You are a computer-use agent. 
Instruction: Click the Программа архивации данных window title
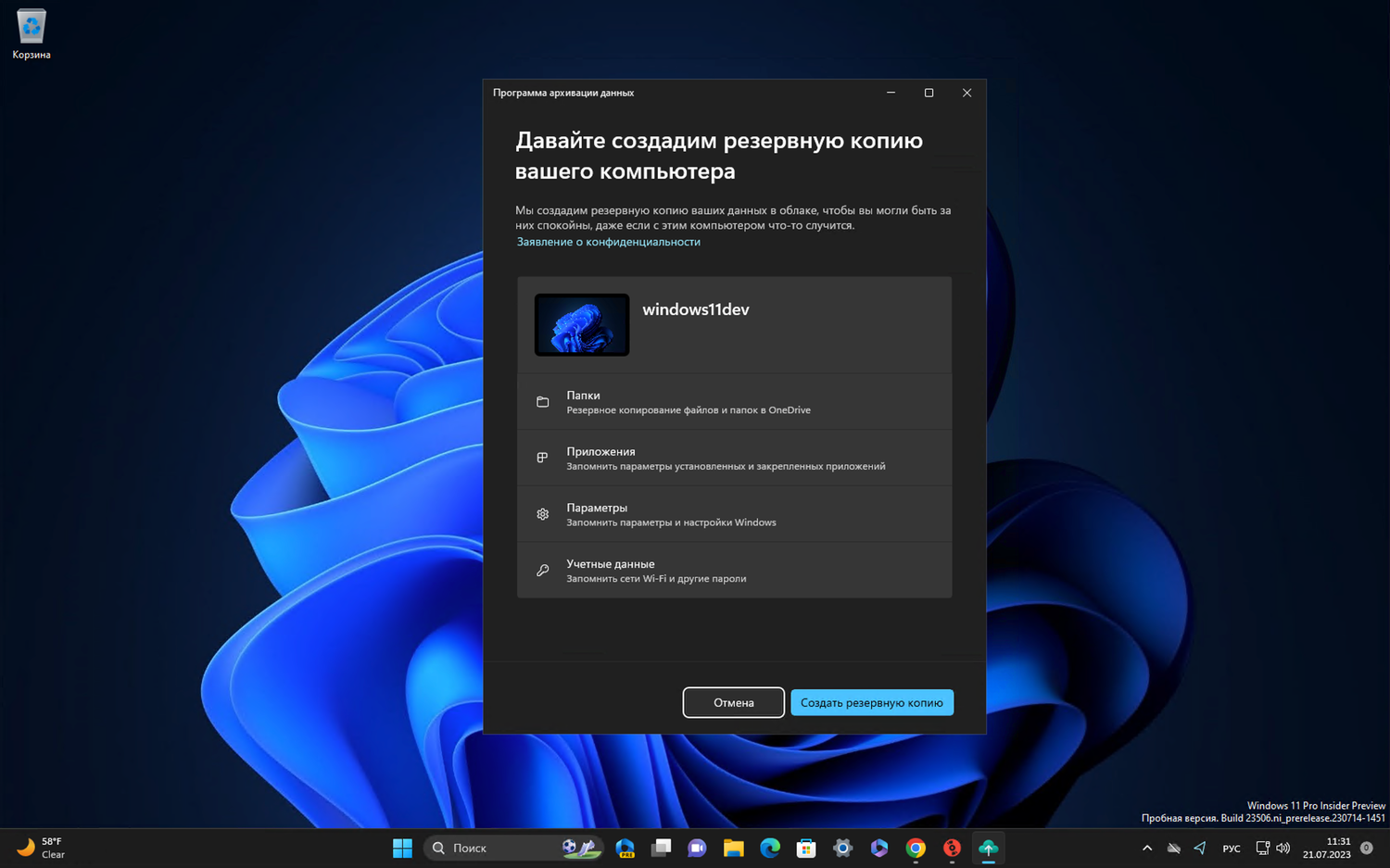[x=563, y=93]
